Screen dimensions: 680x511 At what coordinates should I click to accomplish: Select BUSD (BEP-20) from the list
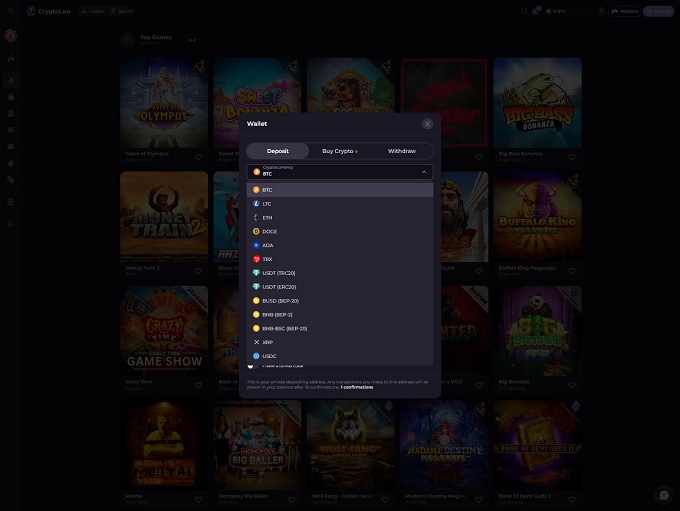pos(340,301)
